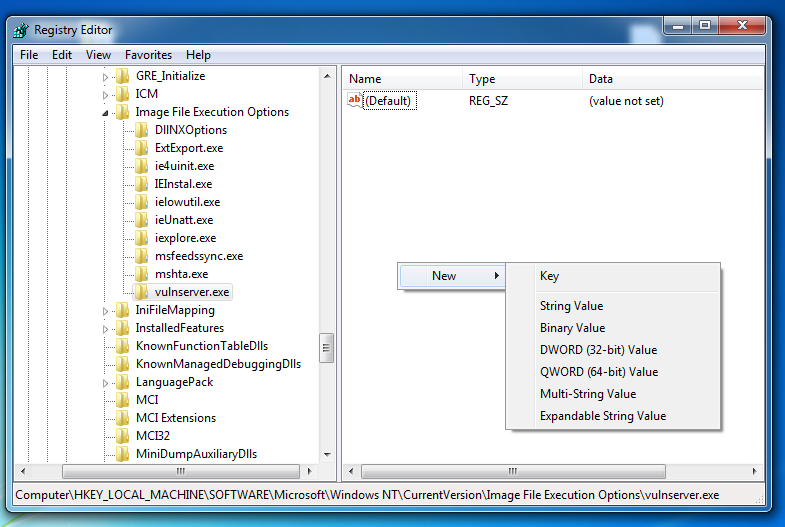Click the tree pane scroll up arrow
The height and width of the screenshot is (527, 785).
[x=327, y=76]
